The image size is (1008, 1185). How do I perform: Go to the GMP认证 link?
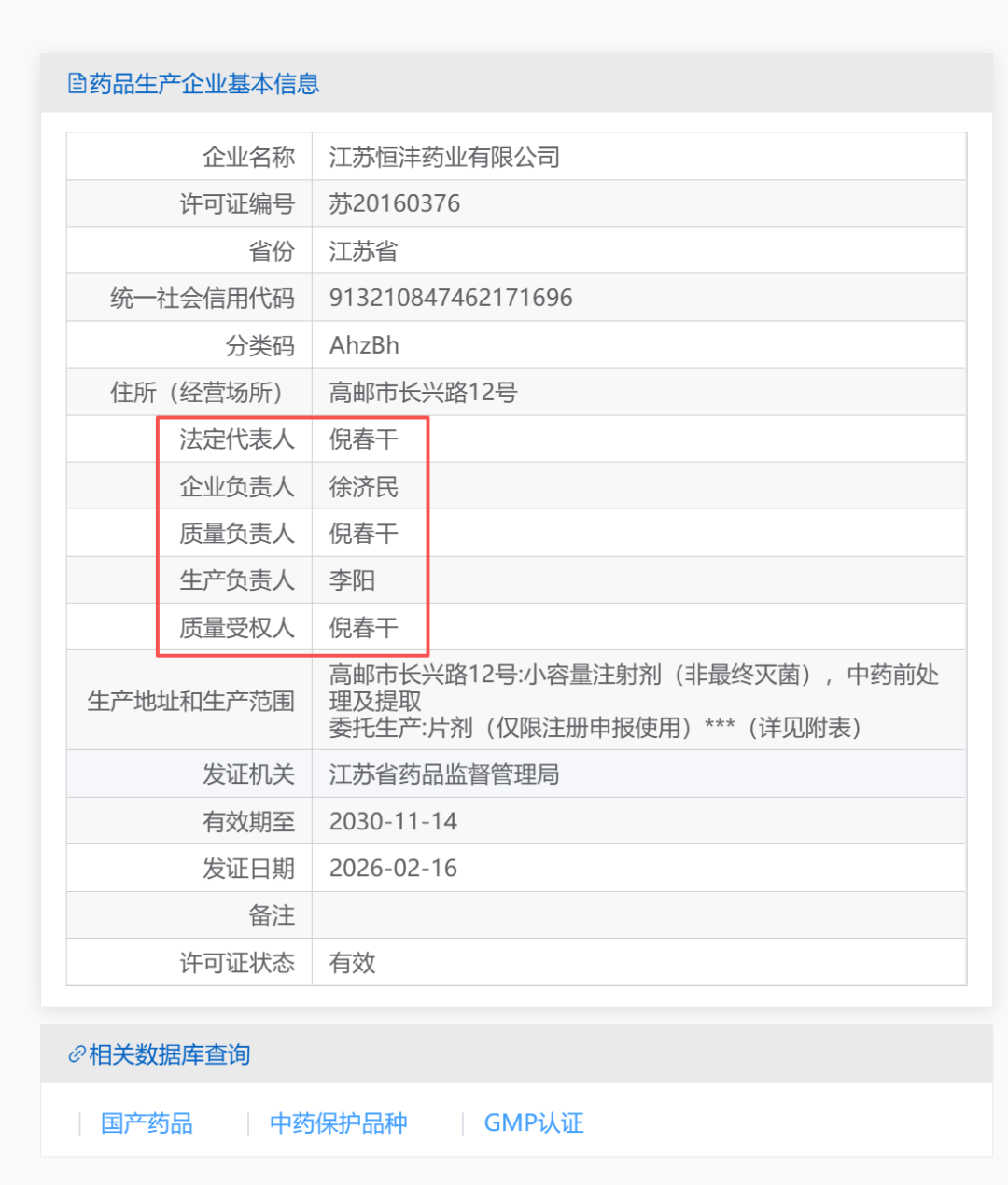point(533,1123)
